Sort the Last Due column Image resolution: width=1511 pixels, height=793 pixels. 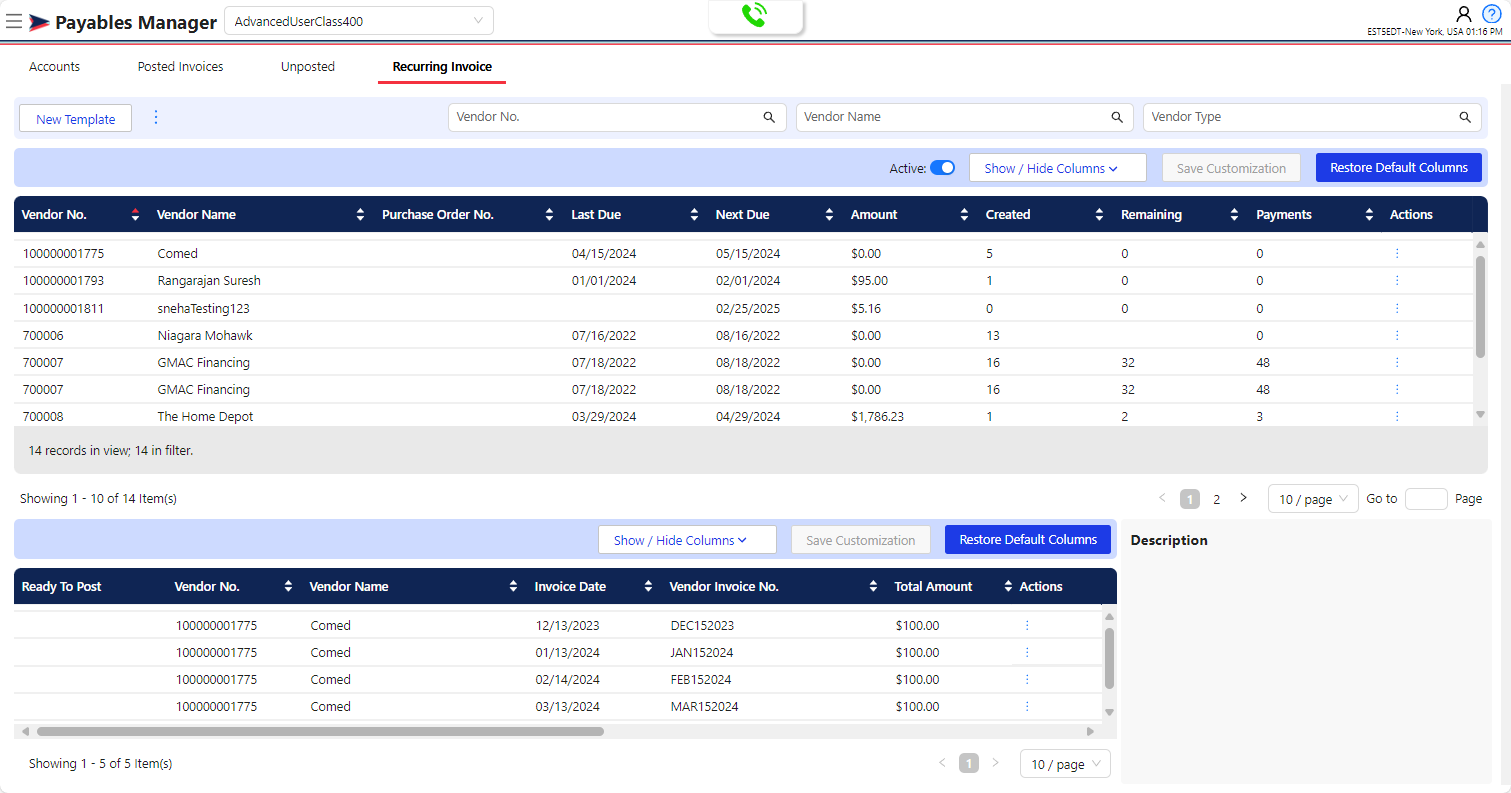tap(694, 214)
